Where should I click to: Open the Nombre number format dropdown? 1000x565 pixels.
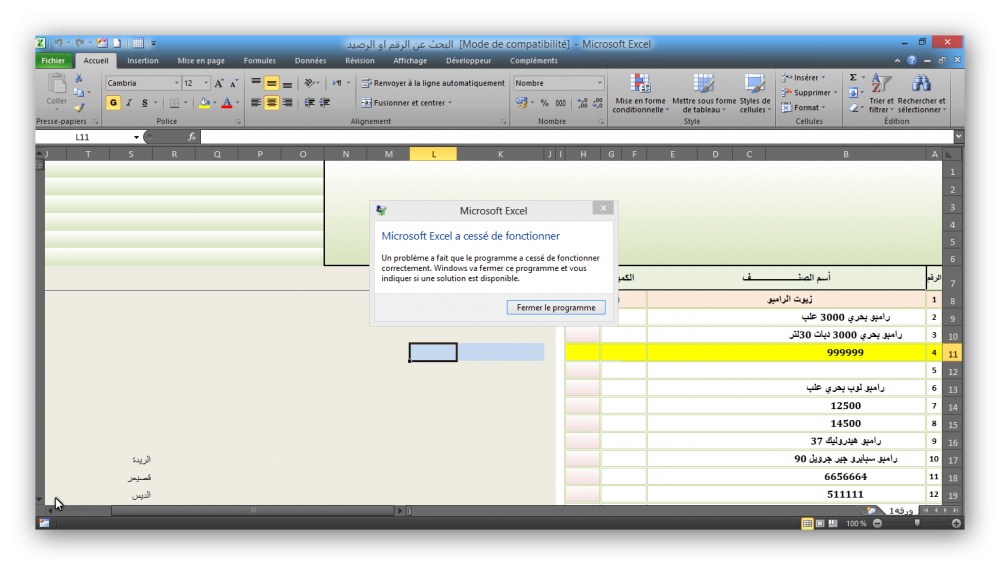(599, 83)
